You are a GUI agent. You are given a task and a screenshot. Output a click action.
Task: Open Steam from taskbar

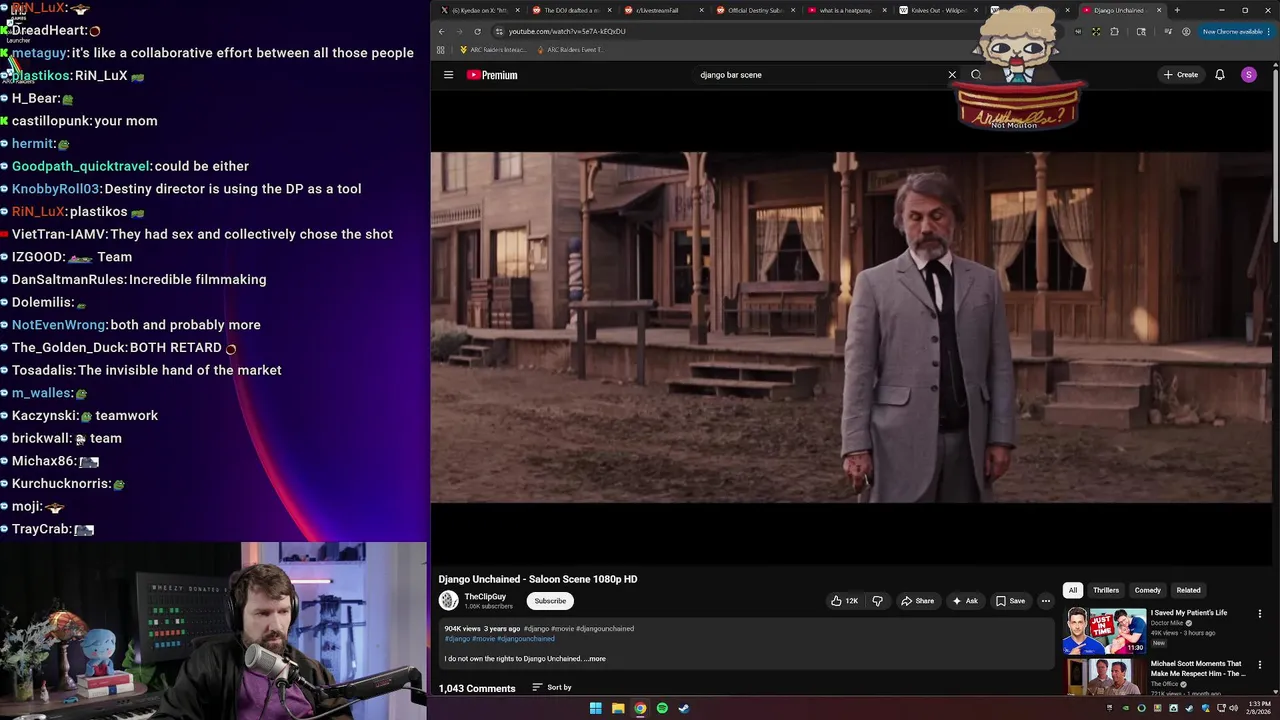point(684,708)
